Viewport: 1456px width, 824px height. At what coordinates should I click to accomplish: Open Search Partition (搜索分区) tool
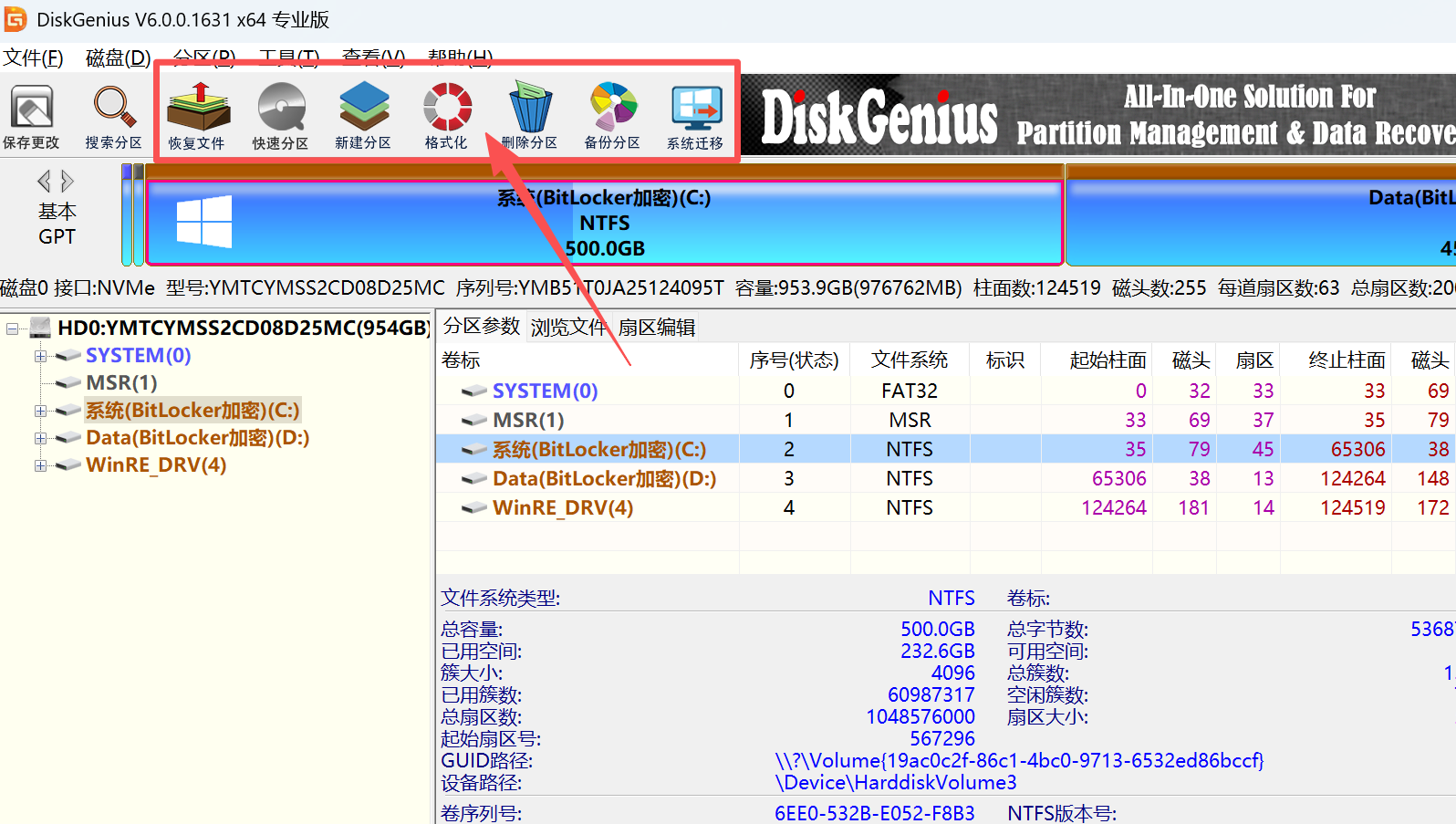click(x=114, y=117)
